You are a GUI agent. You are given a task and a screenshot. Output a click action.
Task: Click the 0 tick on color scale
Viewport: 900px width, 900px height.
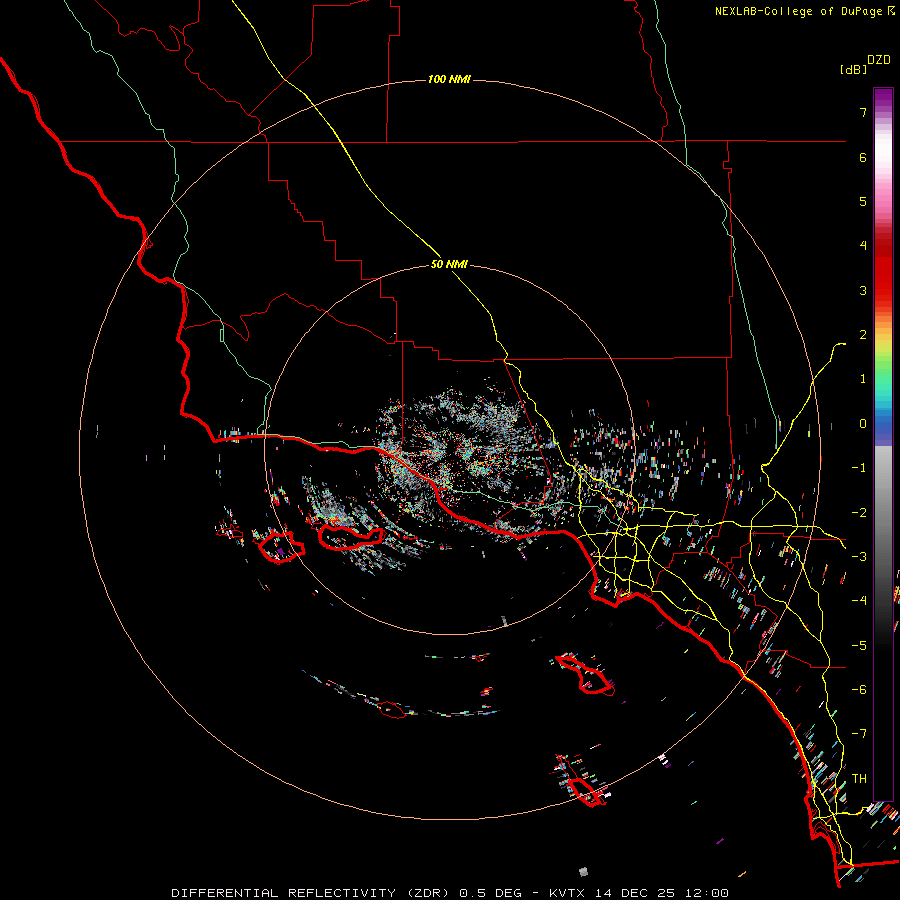[x=863, y=424]
